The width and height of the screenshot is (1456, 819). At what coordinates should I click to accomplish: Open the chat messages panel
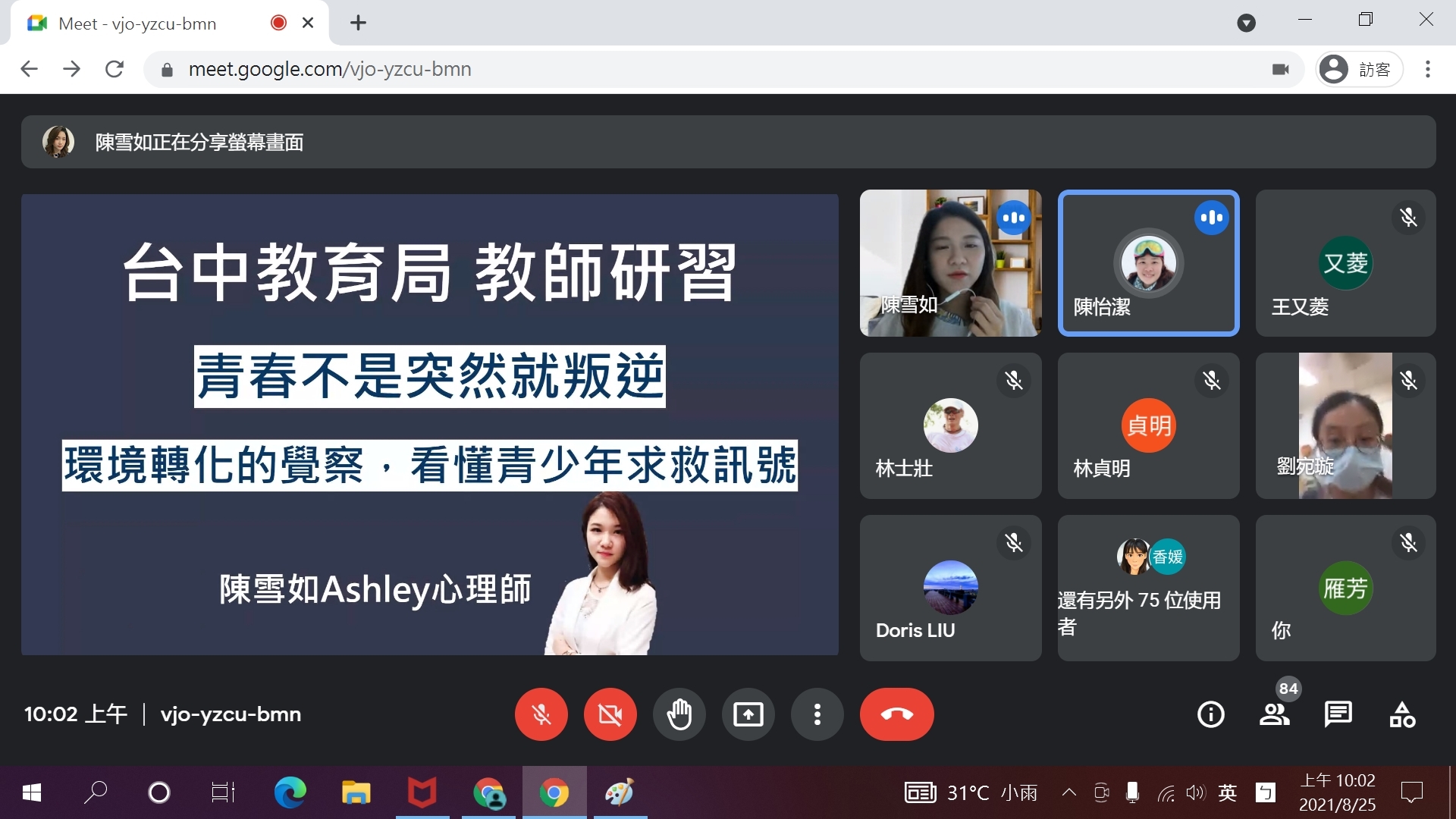[x=1338, y=714]
